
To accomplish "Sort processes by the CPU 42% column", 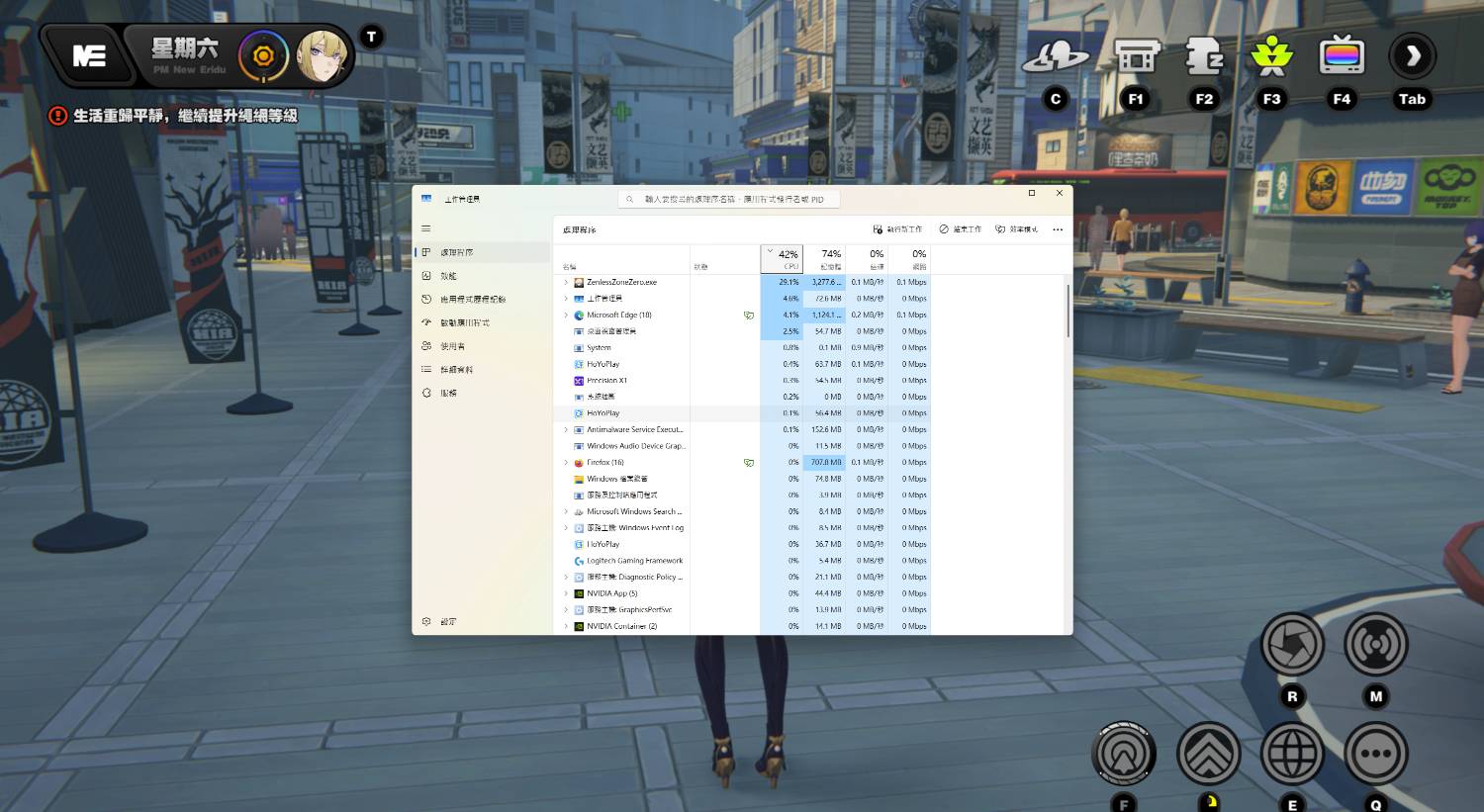I will click(x=782, y=259).
